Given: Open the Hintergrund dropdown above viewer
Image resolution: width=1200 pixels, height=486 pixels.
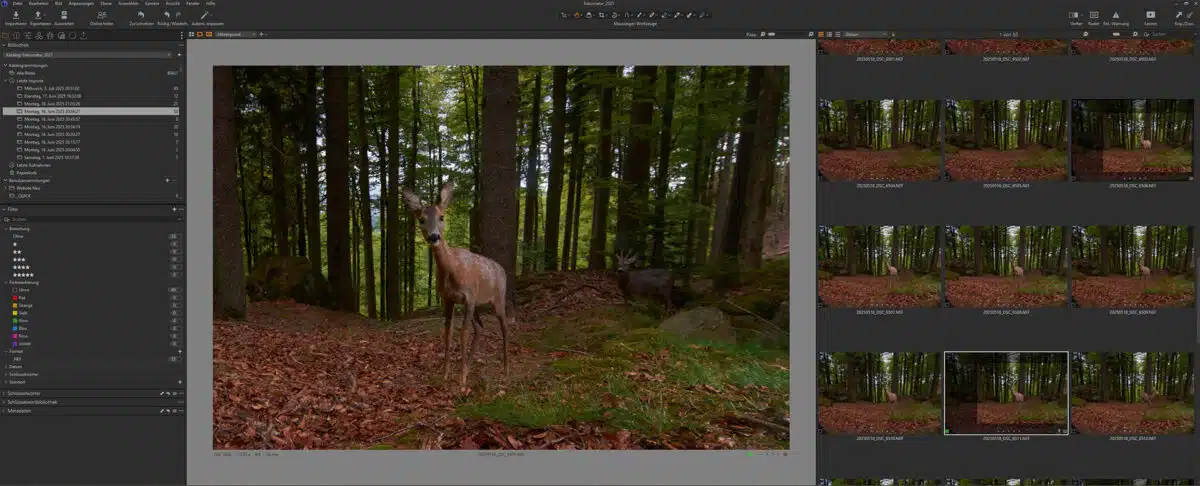Looking at the screenshot, I should (235, 34).
